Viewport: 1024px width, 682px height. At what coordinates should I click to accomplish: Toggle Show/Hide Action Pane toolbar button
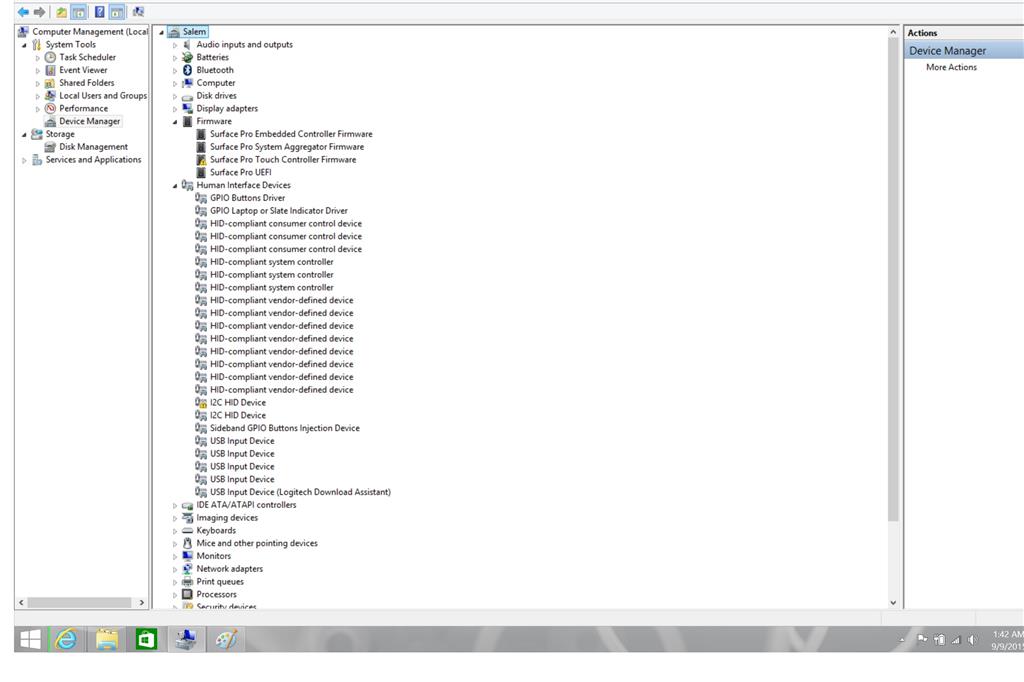tap(117, 12)
